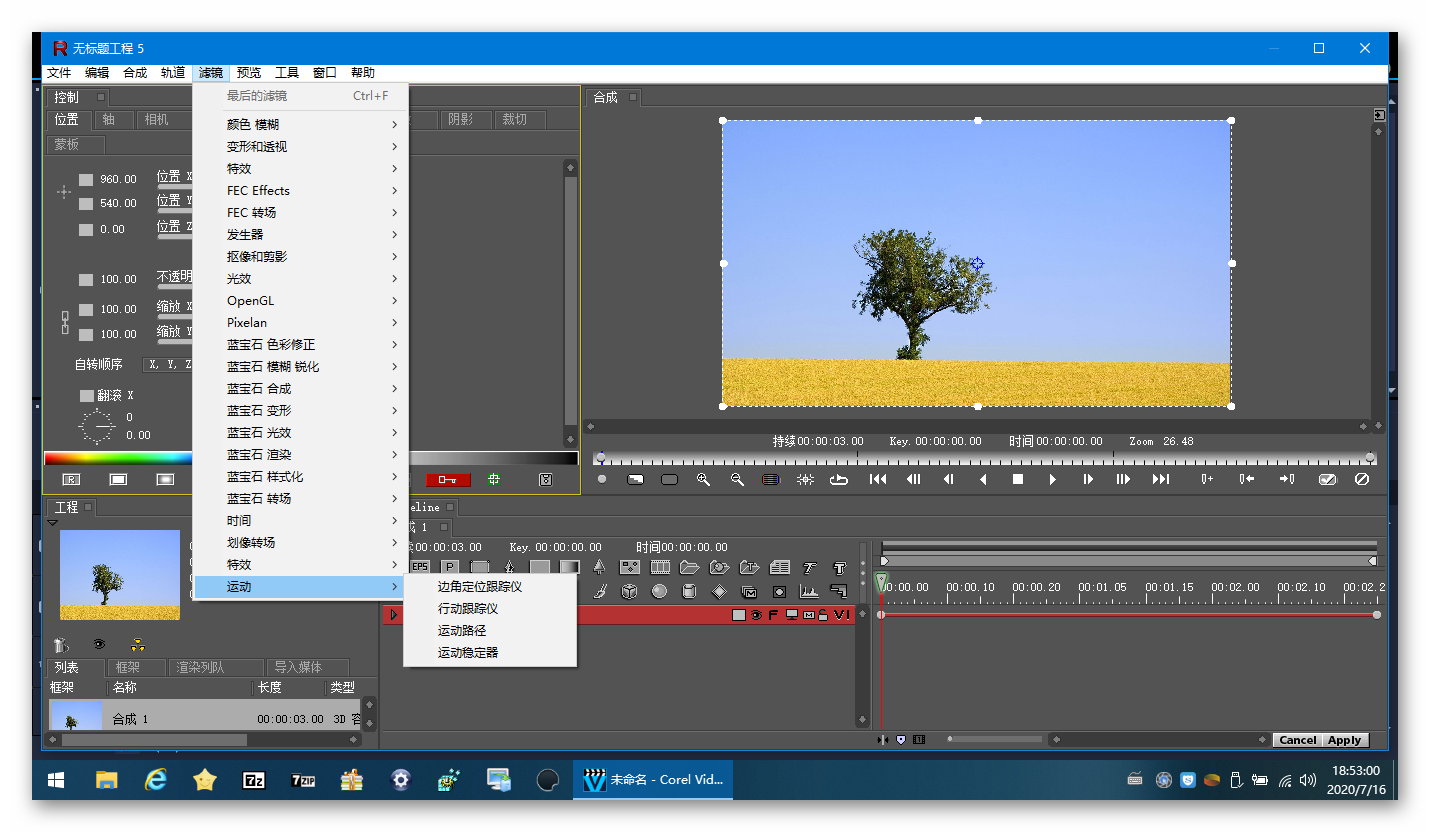The width and height of the screenshot is (1430, 832).
Task: Click the diamond keyframe icon in timeline toolbar
Action: 719,591
